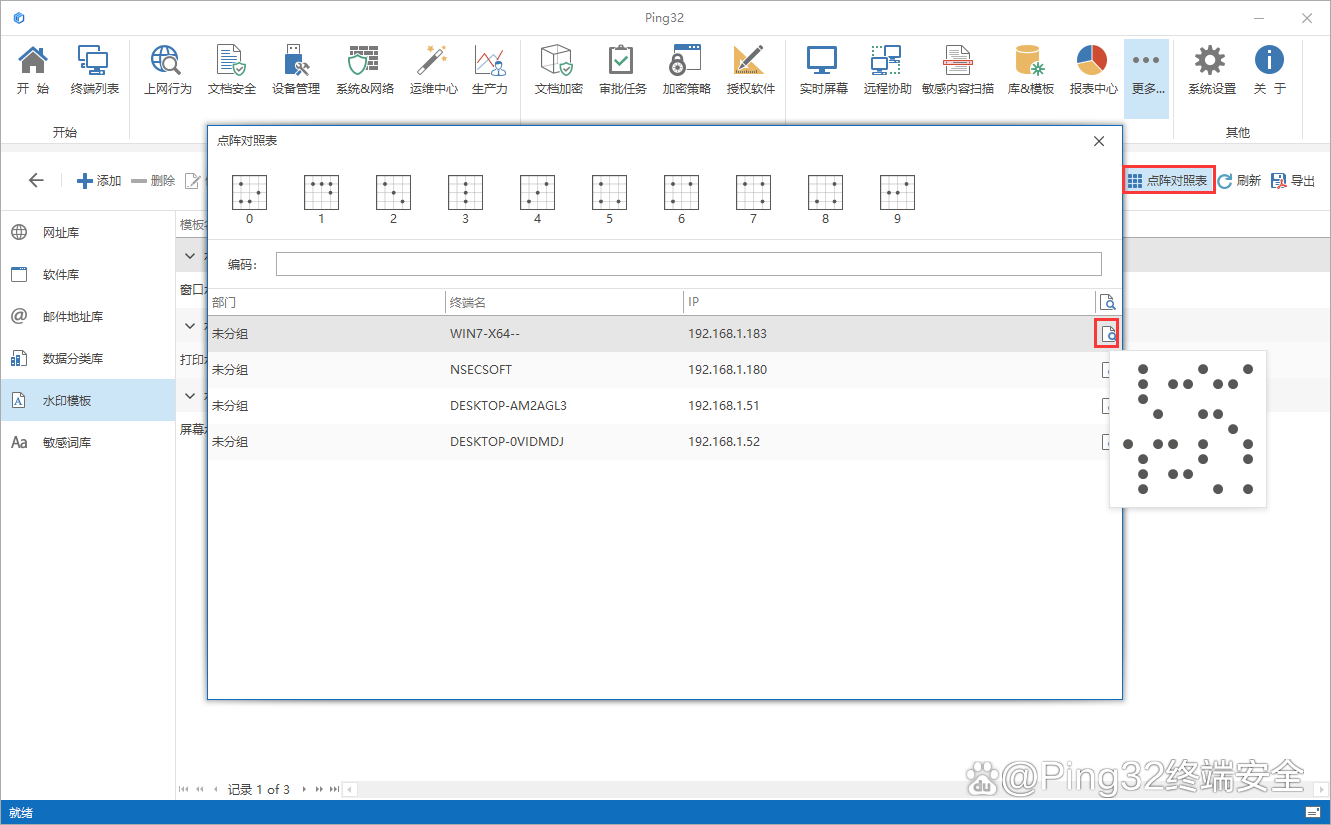Open 实时屏幕 real-time screen
Image resolution: width=1331 pixels, height=825 pixels.
(823, 70)
